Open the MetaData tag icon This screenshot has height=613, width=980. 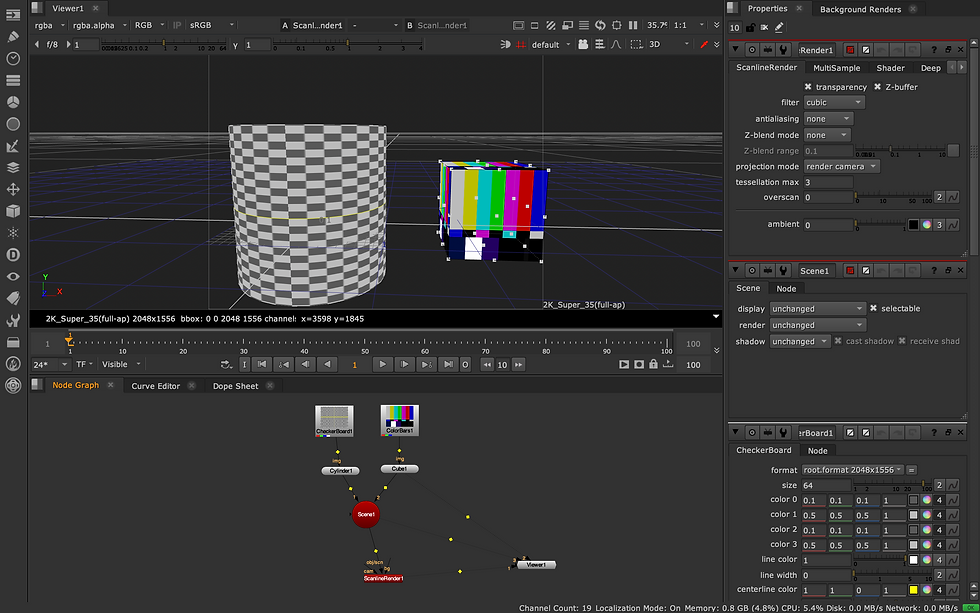tap(12, 298)
